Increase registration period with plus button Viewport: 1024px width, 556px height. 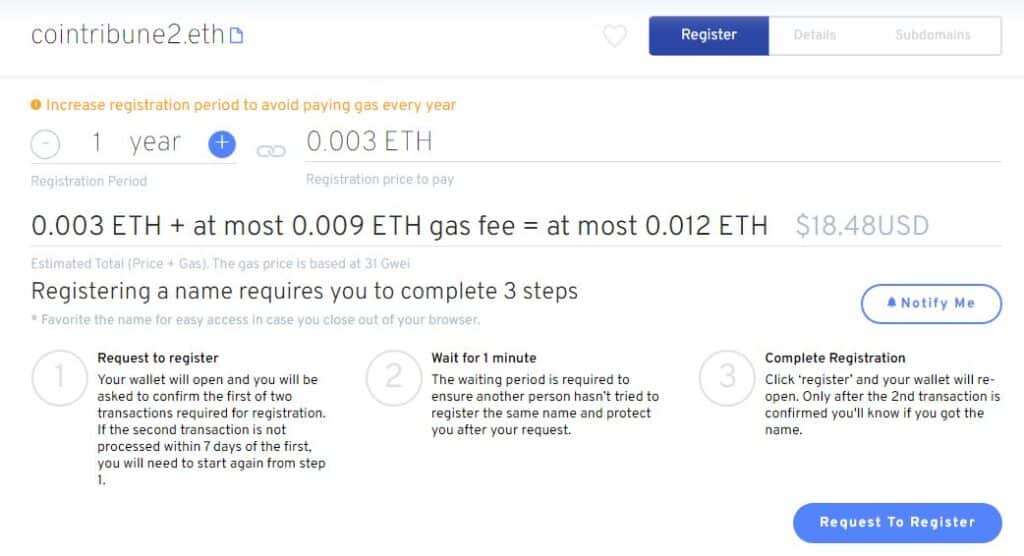coord(222,144)
